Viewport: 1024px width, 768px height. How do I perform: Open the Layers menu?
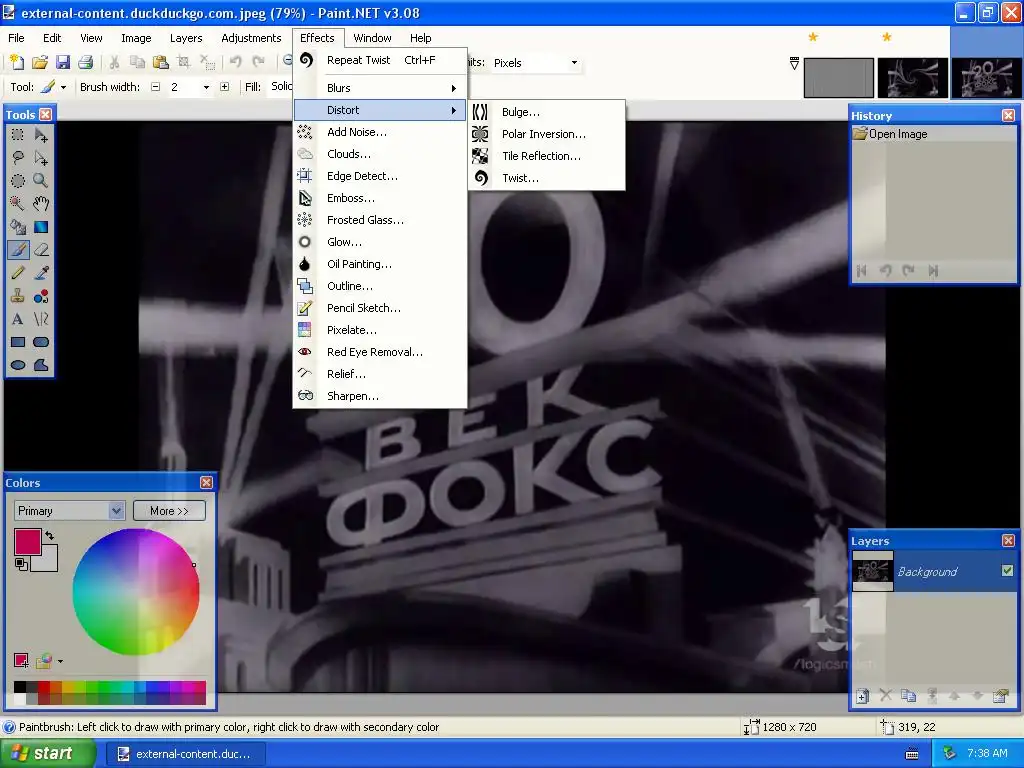click(186, 38)
